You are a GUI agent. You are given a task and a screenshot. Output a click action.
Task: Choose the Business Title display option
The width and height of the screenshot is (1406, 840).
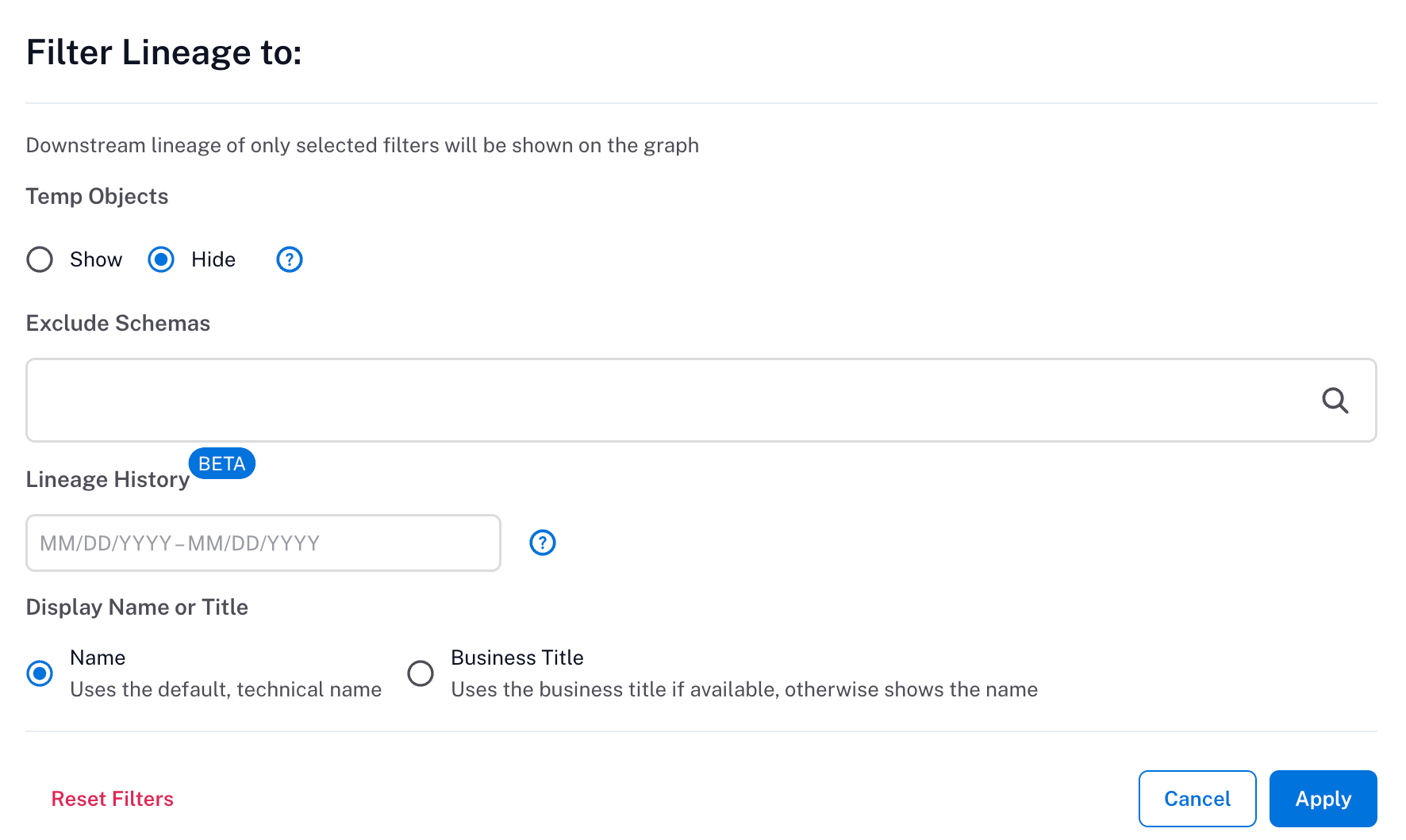pos(421,673)
